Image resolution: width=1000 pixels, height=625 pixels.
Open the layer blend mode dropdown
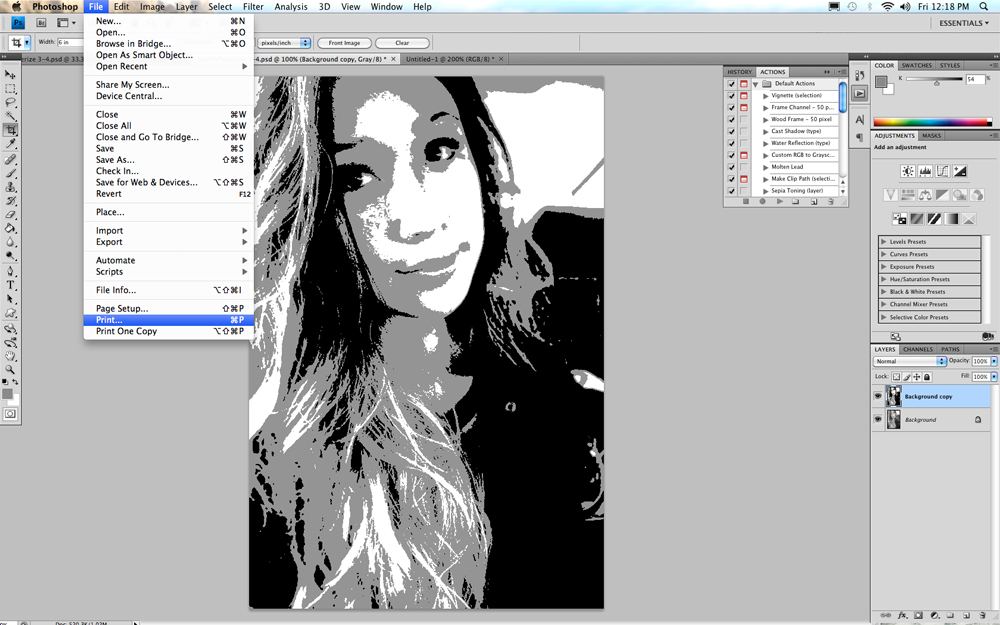[x=909, y=361]
